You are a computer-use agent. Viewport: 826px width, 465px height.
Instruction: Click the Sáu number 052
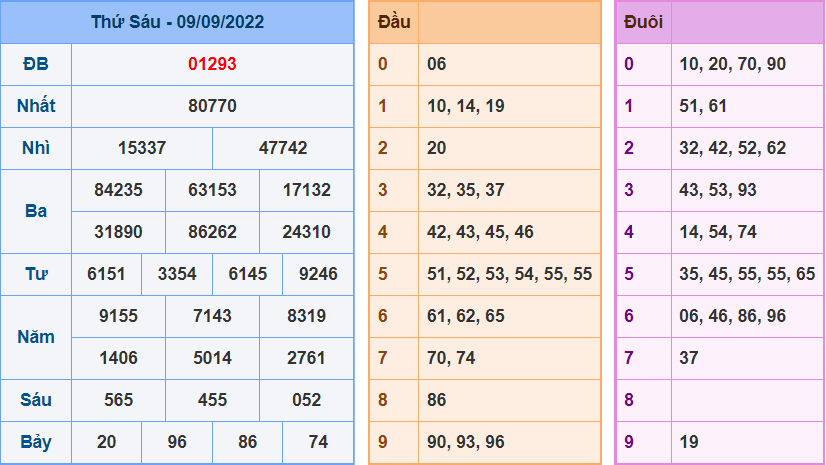coord(307,400)
